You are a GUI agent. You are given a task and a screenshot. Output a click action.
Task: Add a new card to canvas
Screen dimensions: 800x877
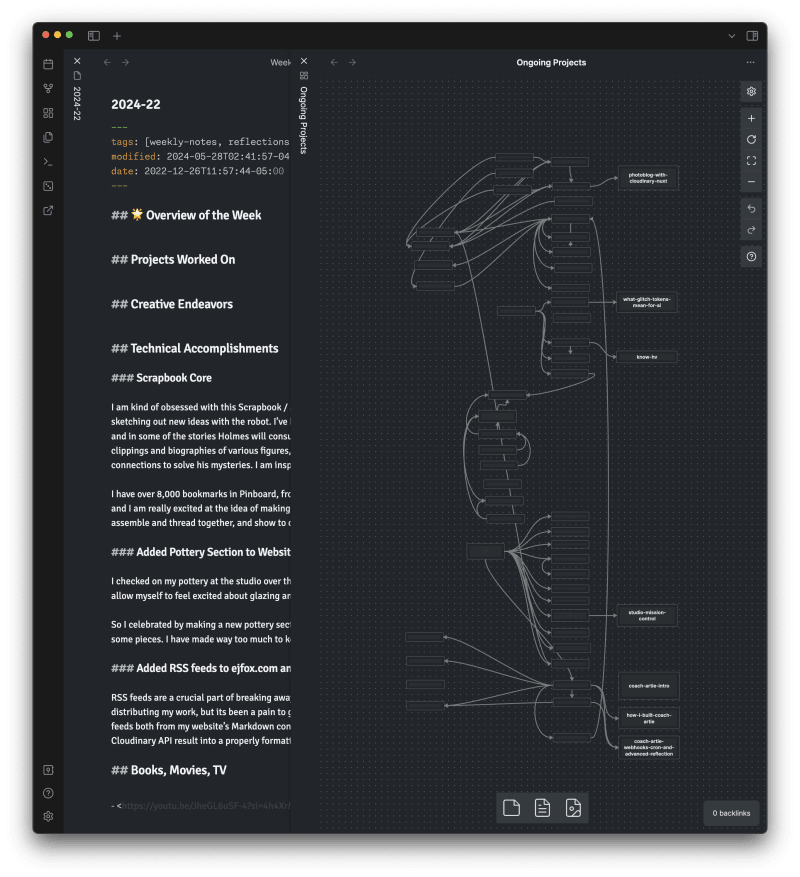click(x=511, y=808)
